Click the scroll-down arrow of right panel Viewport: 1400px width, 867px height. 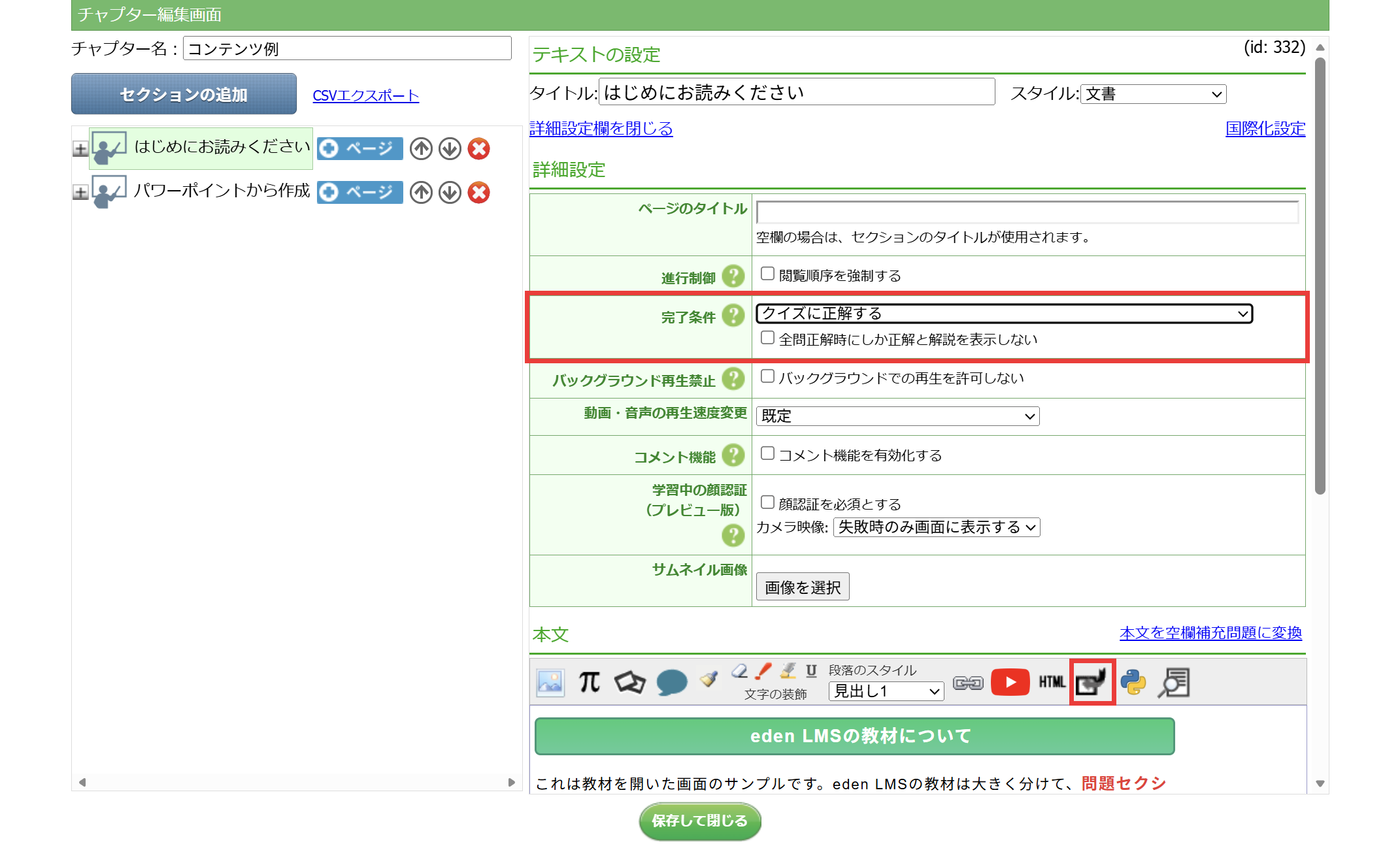(1320, 783)
